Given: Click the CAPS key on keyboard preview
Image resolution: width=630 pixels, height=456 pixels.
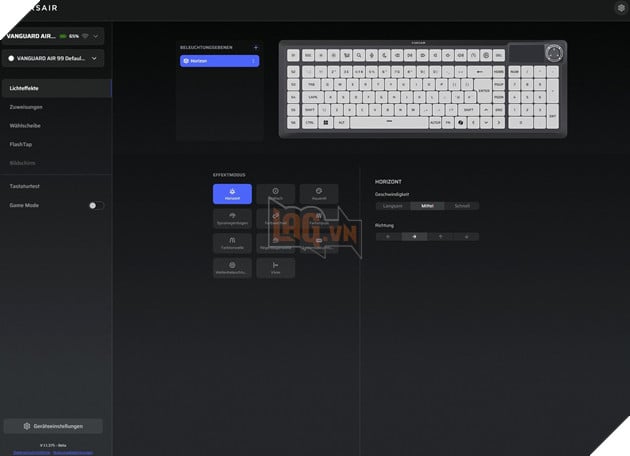Looking at the screenshot, I should pos(313,97).
